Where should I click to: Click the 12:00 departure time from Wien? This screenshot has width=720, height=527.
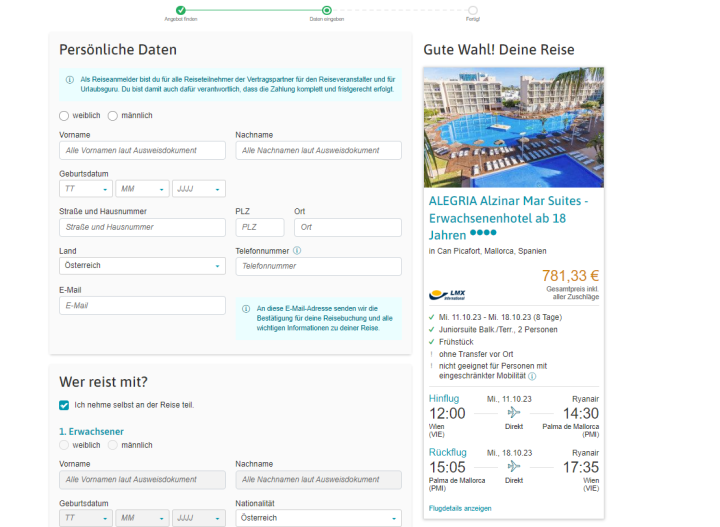447,413
